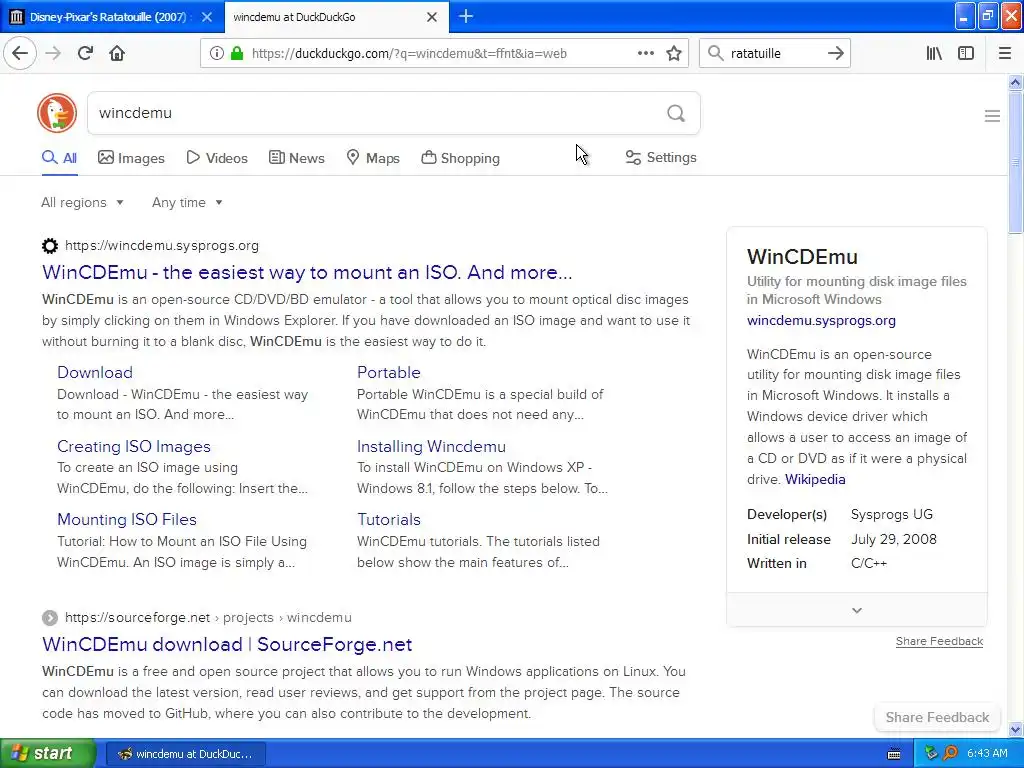
Task: Open the Tutorials sublink
Action: [x=389, y=520]
